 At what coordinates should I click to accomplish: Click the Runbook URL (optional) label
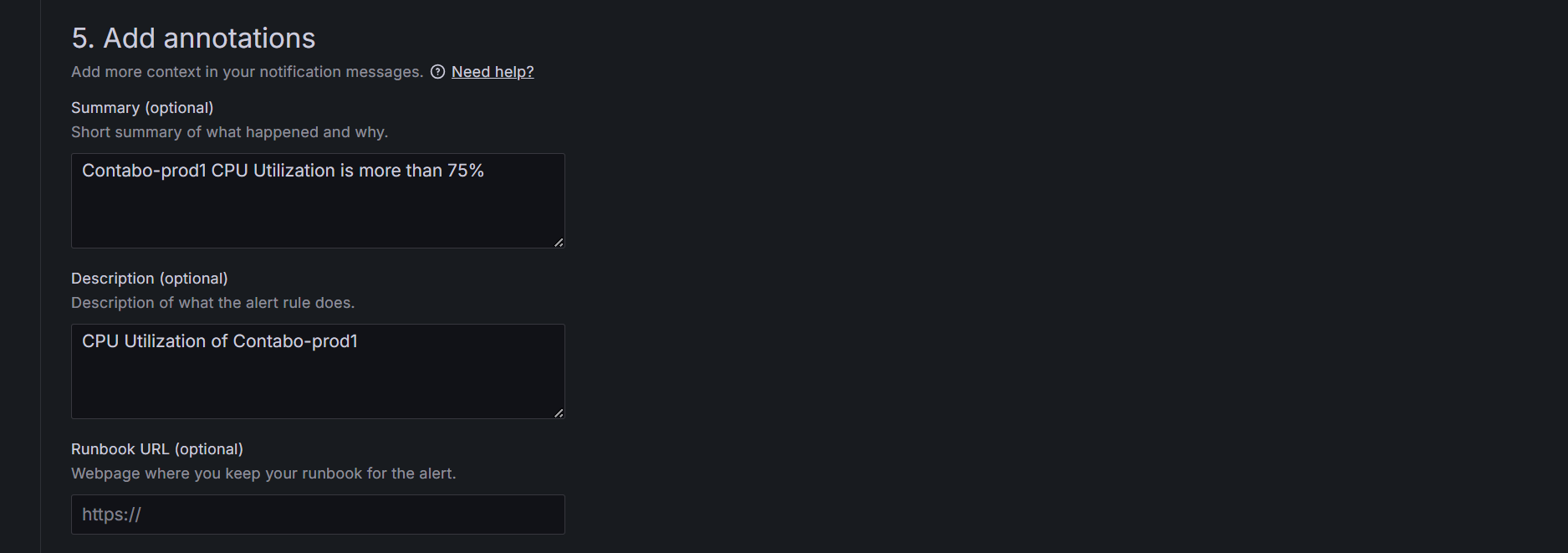157,449
